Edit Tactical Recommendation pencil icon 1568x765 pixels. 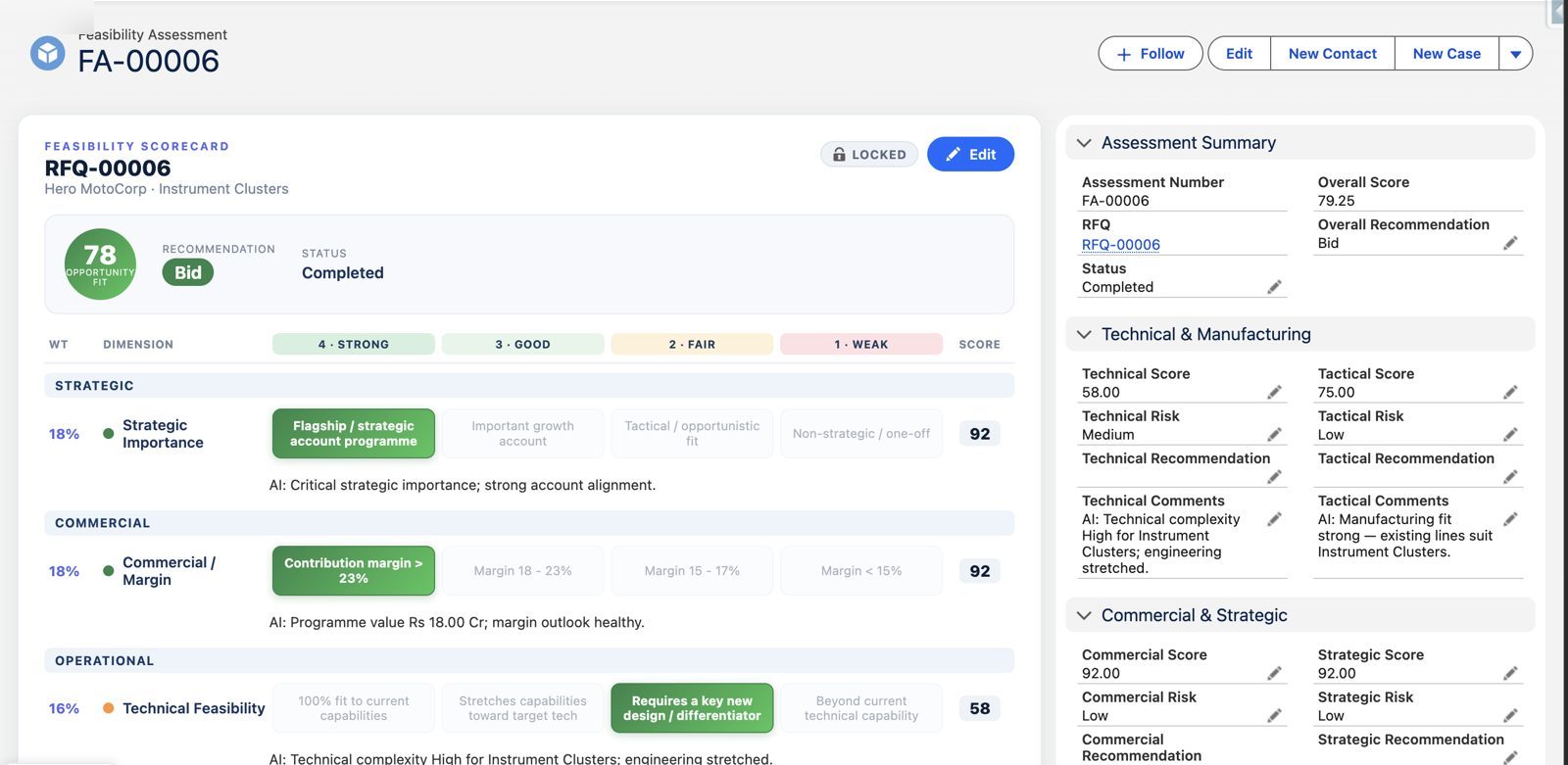pyautogui.click(x=1510, y=477)
